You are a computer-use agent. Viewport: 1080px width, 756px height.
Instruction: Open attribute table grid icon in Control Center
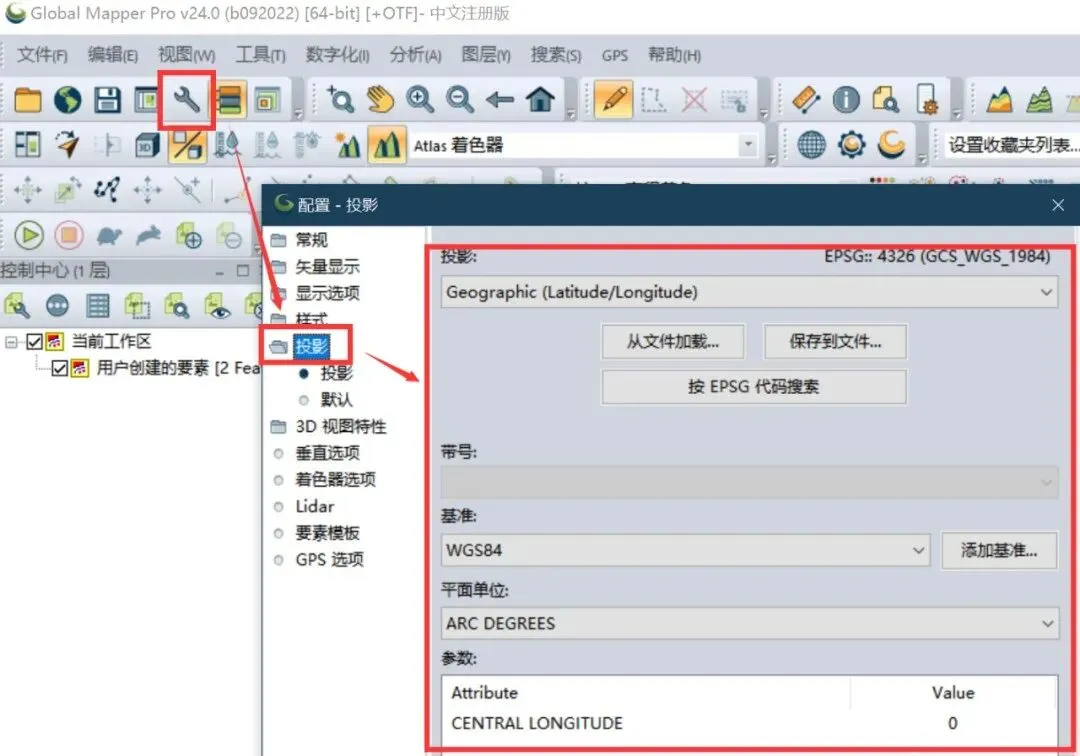coord(97,306)
